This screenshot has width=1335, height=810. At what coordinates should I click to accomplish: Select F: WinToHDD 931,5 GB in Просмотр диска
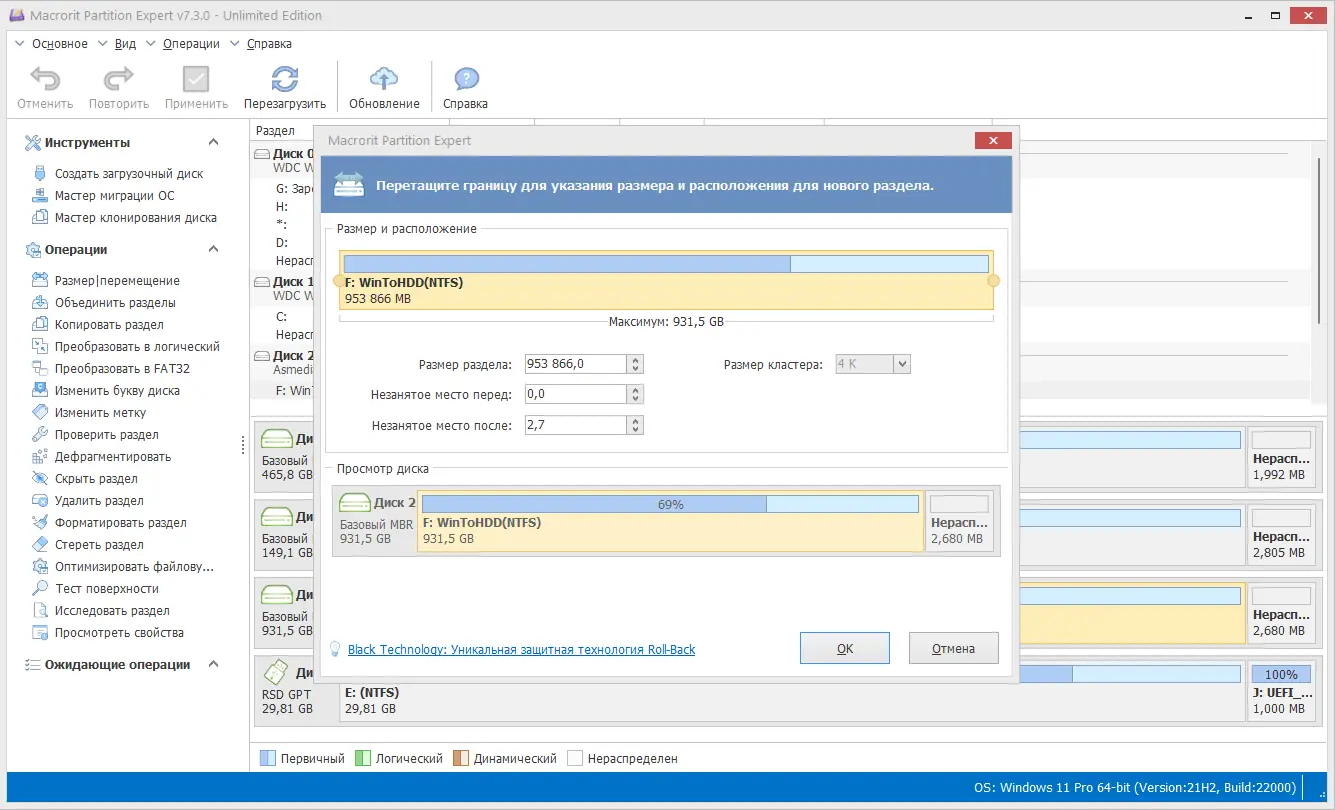[x=670, y=521]
